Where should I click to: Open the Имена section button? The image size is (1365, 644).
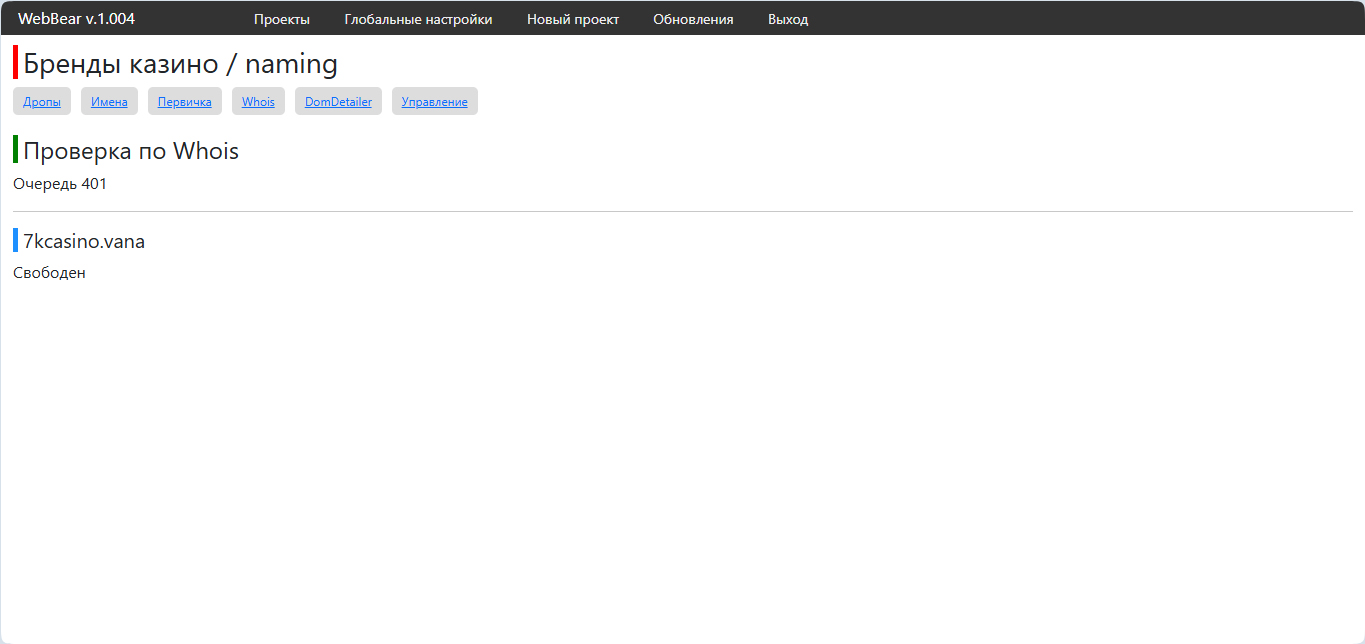[x=109, y=101]
